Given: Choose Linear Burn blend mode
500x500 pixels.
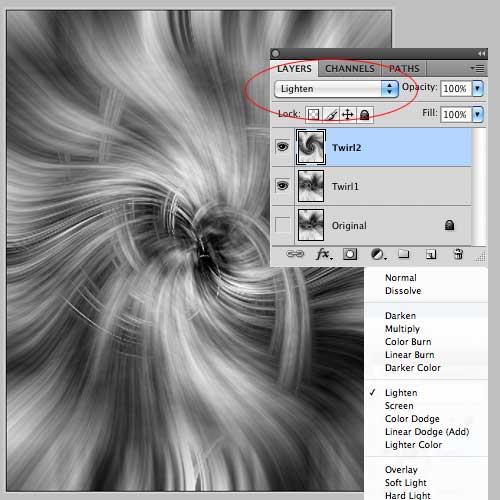Looking at the screenshot, I should point(410,355).
